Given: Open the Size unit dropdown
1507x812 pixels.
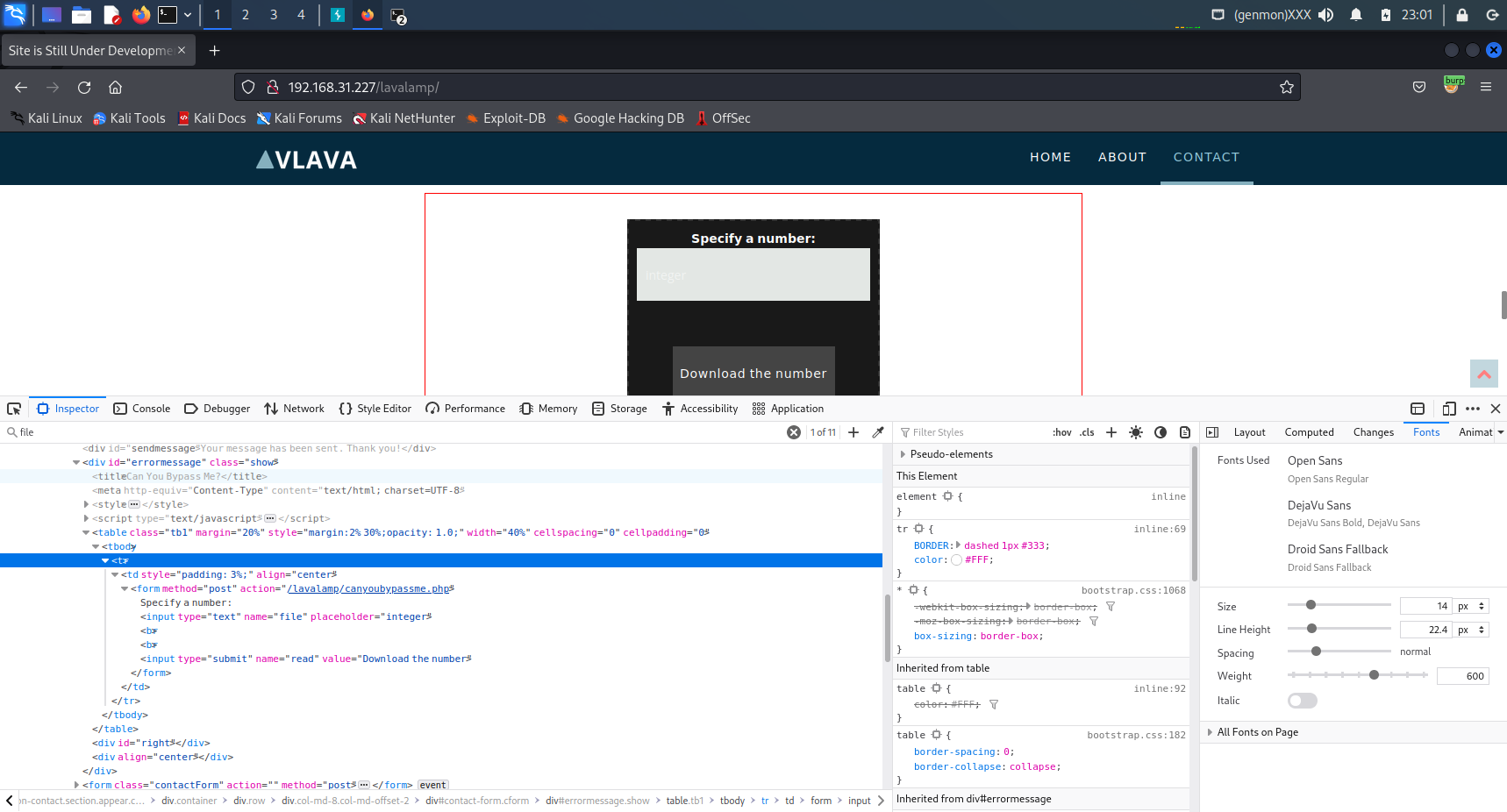Looking at the screenshot, I should tap(1471, 606).
